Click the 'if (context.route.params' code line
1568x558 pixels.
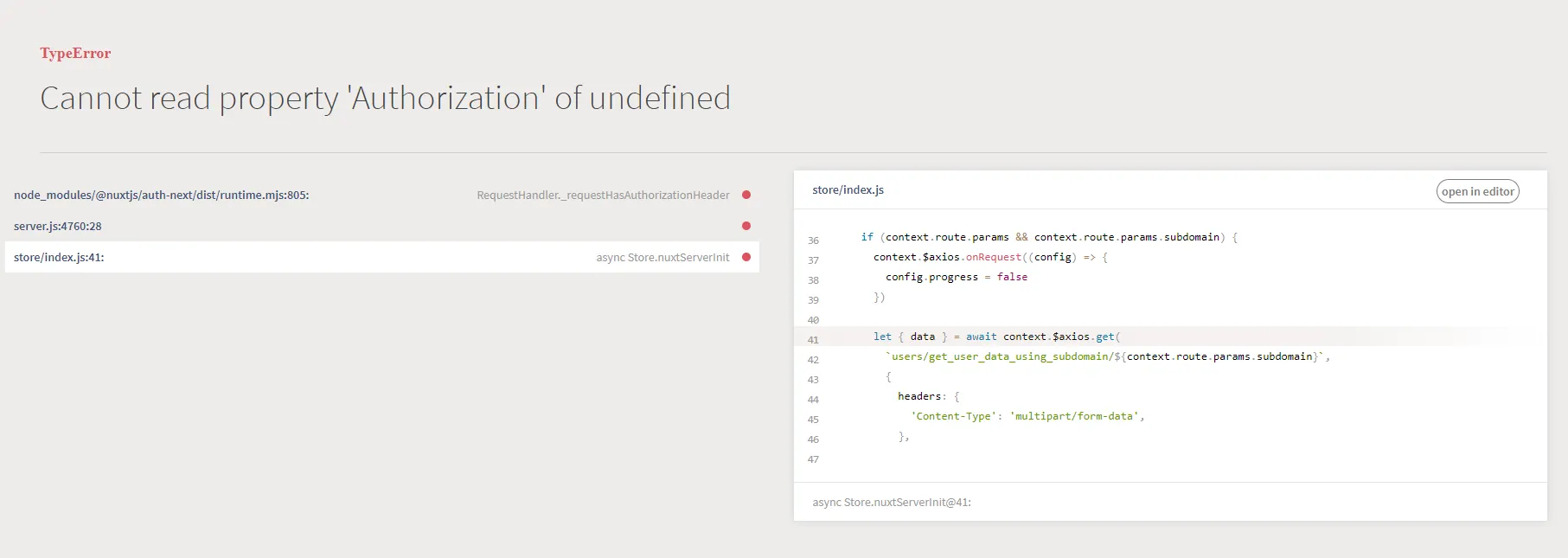[x=1048, y=237]
